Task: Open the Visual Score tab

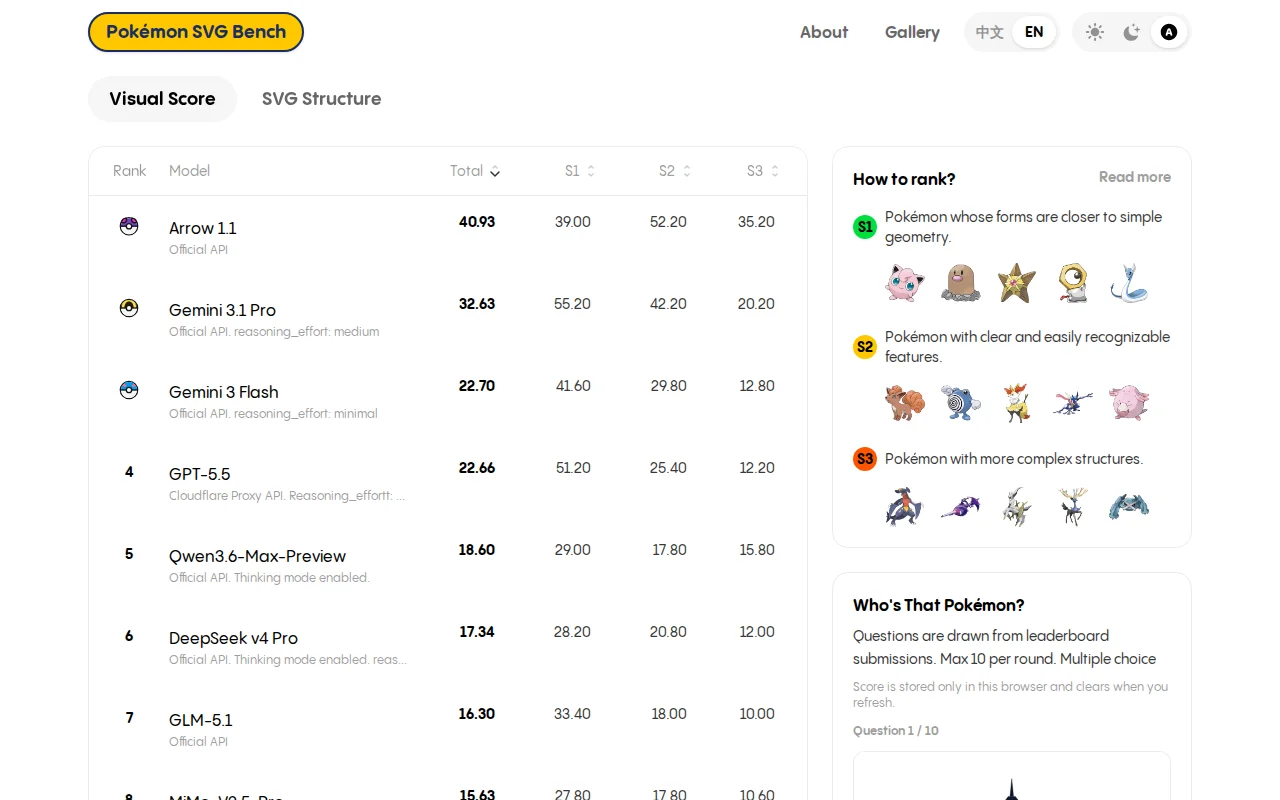Action: coord(162,99)
